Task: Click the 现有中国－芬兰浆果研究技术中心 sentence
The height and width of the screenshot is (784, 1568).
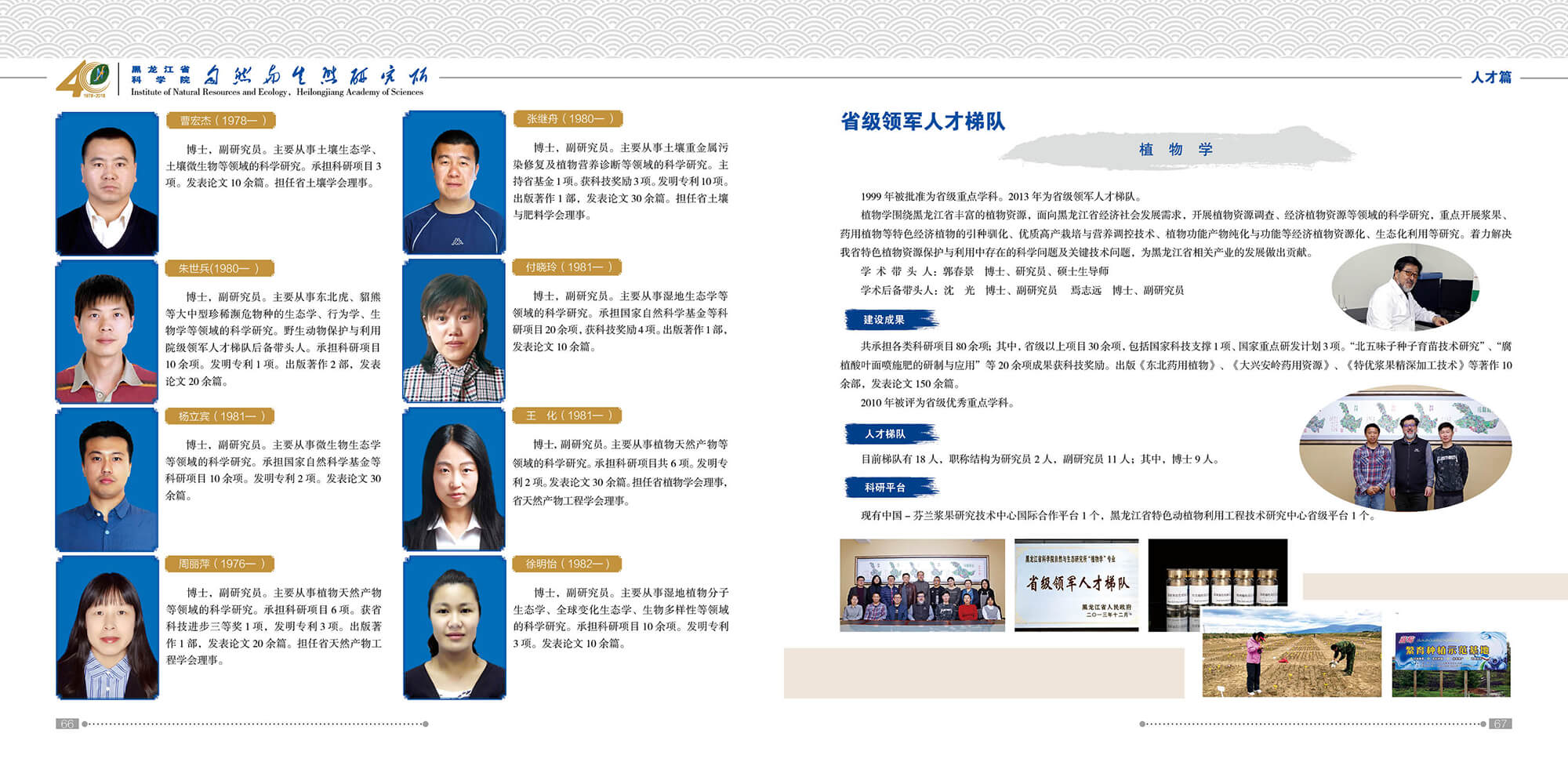Action: [x=1119, y=515]
